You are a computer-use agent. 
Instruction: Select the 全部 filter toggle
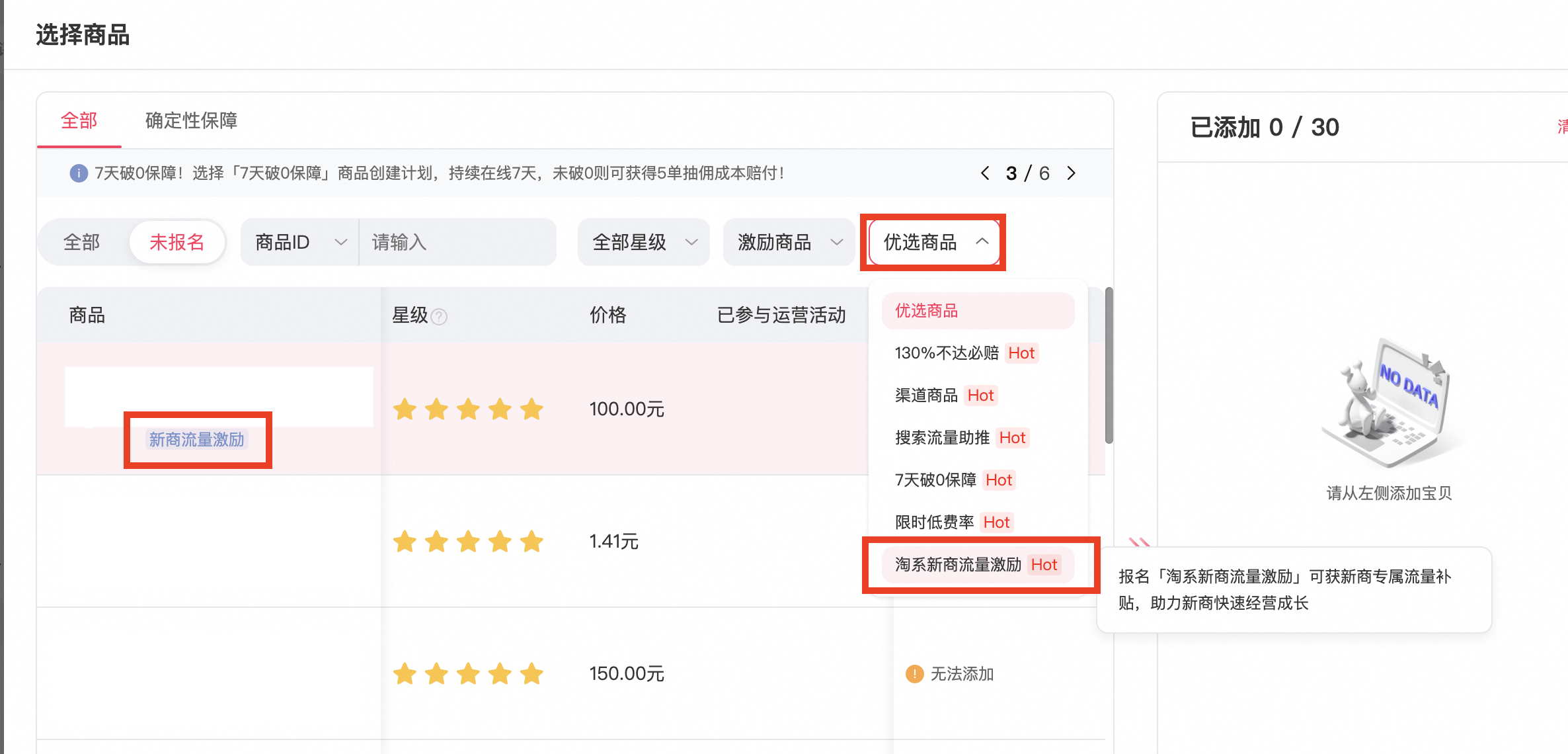[82, 242]
